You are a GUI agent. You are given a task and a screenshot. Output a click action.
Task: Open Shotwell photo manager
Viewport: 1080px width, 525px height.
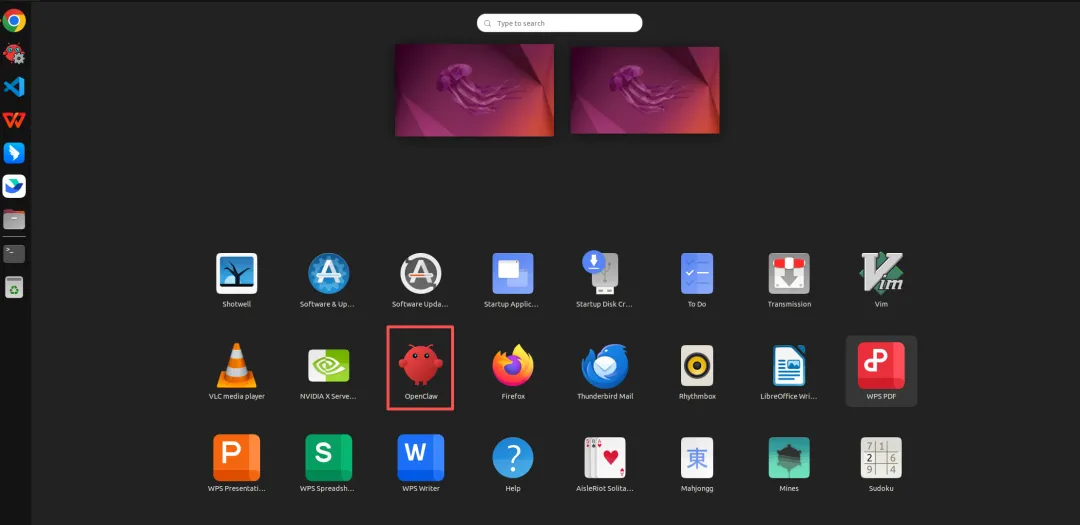point(237,274)
